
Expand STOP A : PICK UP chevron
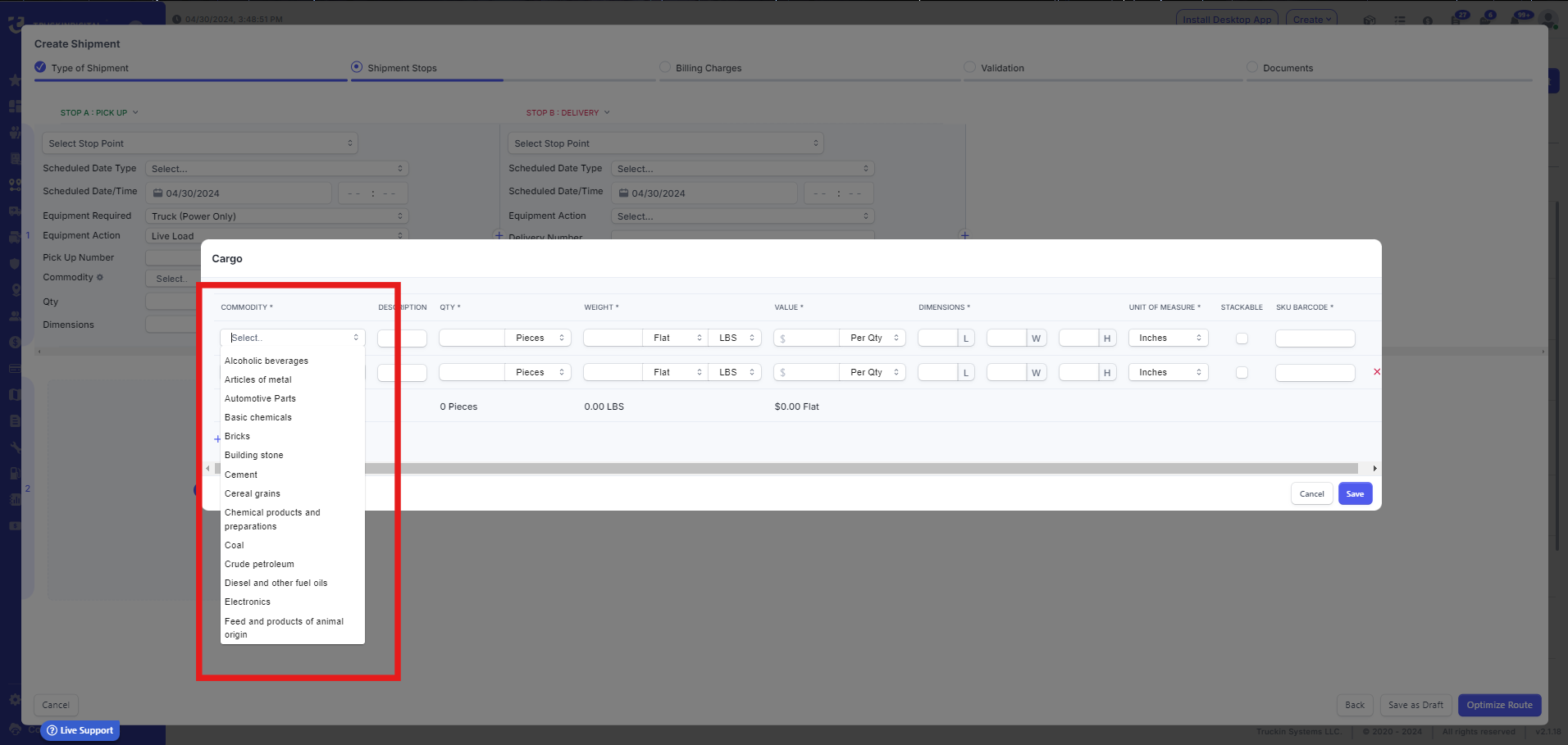coord(135,112)
